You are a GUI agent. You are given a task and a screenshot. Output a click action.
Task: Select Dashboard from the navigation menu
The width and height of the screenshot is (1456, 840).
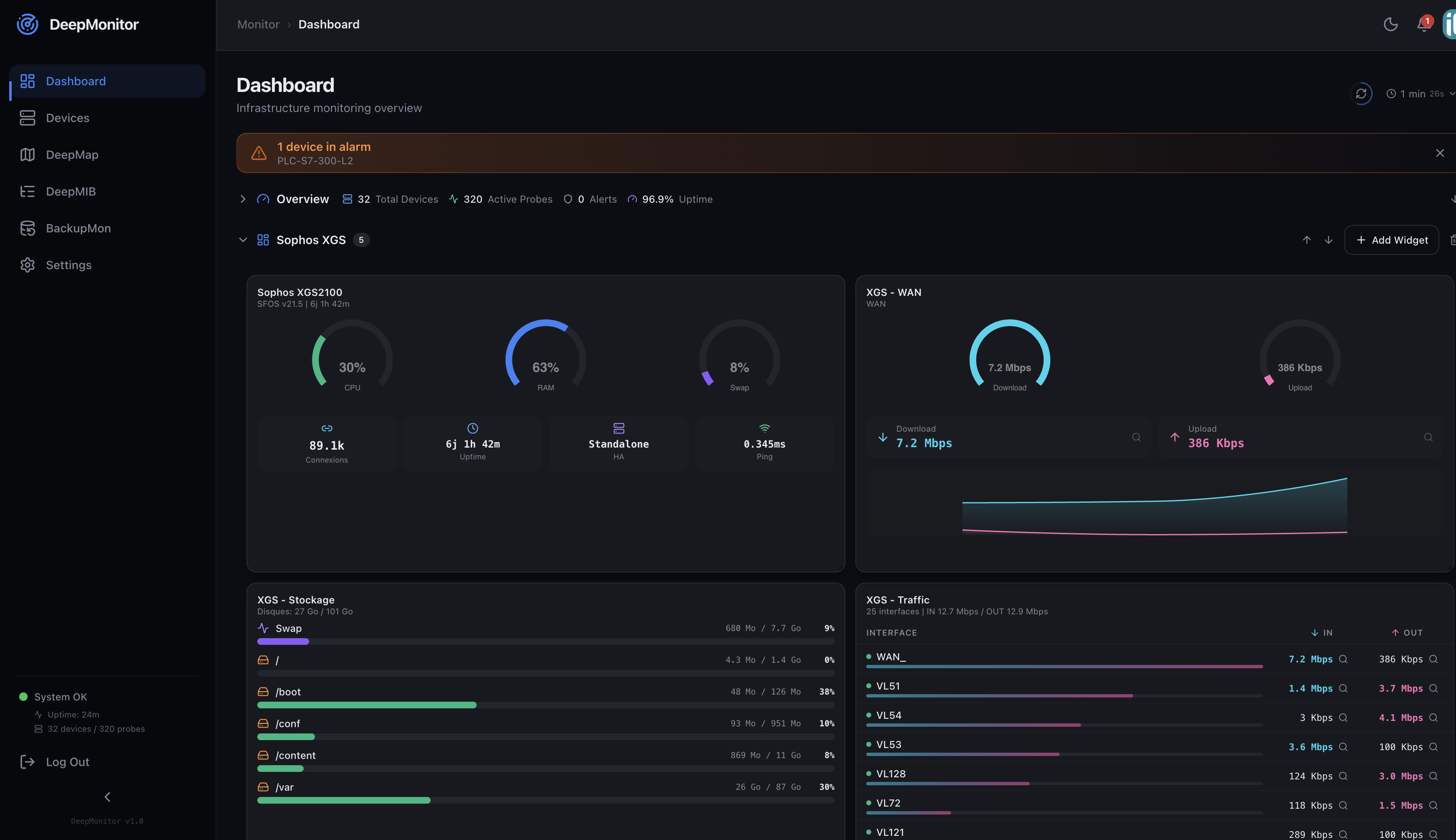(x=76, y=81)
